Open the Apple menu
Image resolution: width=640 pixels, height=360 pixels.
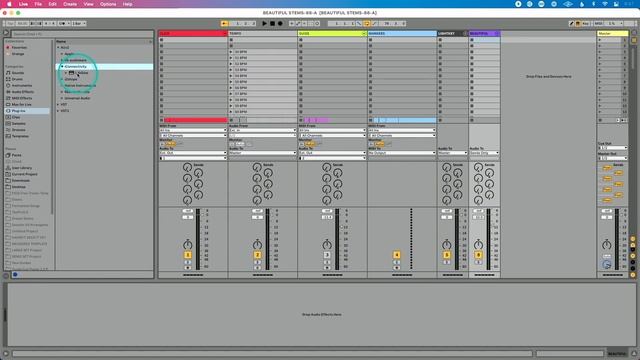point(9,4)
